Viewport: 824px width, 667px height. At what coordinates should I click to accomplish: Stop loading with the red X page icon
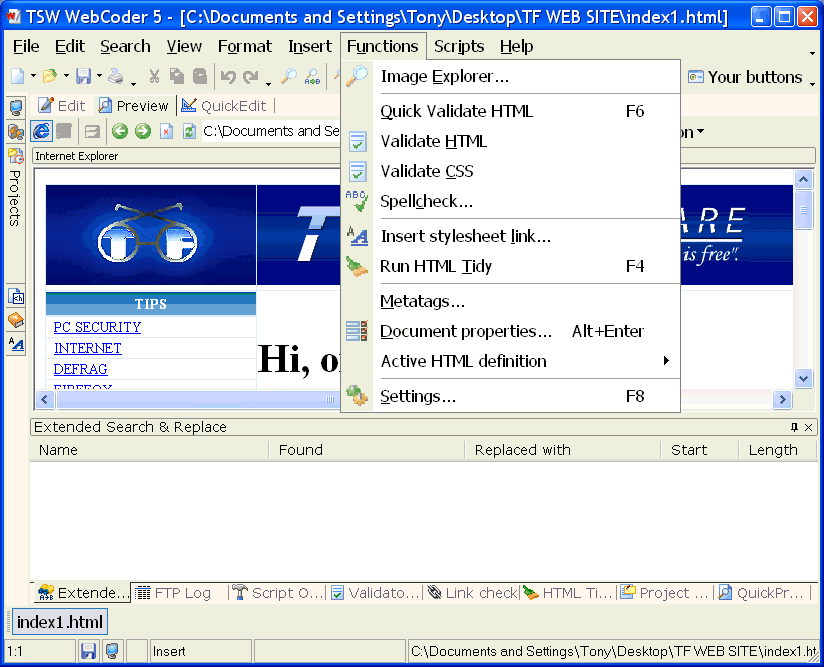(x=166, y=131)
